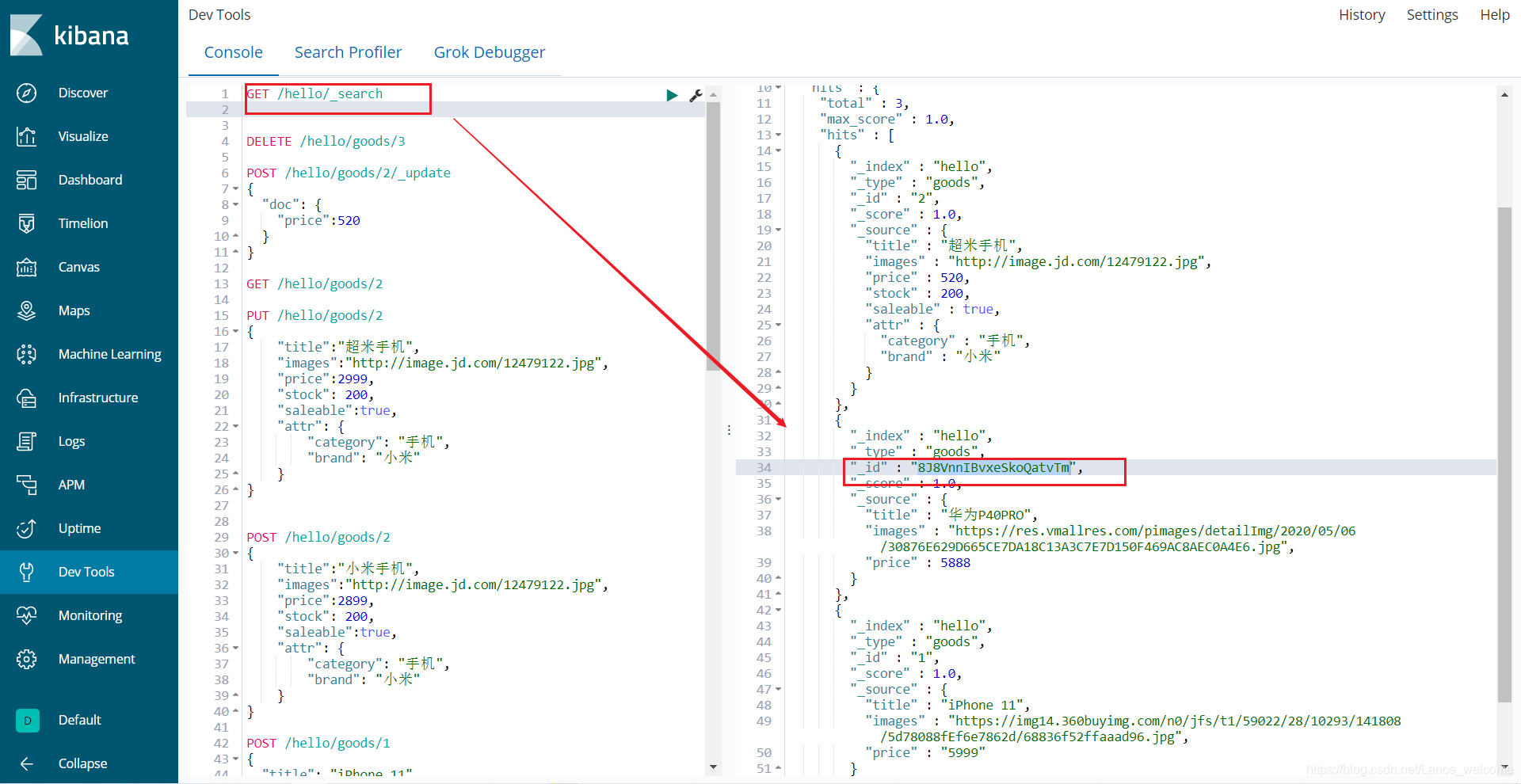Click the pane divider handle dots
The height and width of the screenshot is (784, 1521).
tap(729, 430)
